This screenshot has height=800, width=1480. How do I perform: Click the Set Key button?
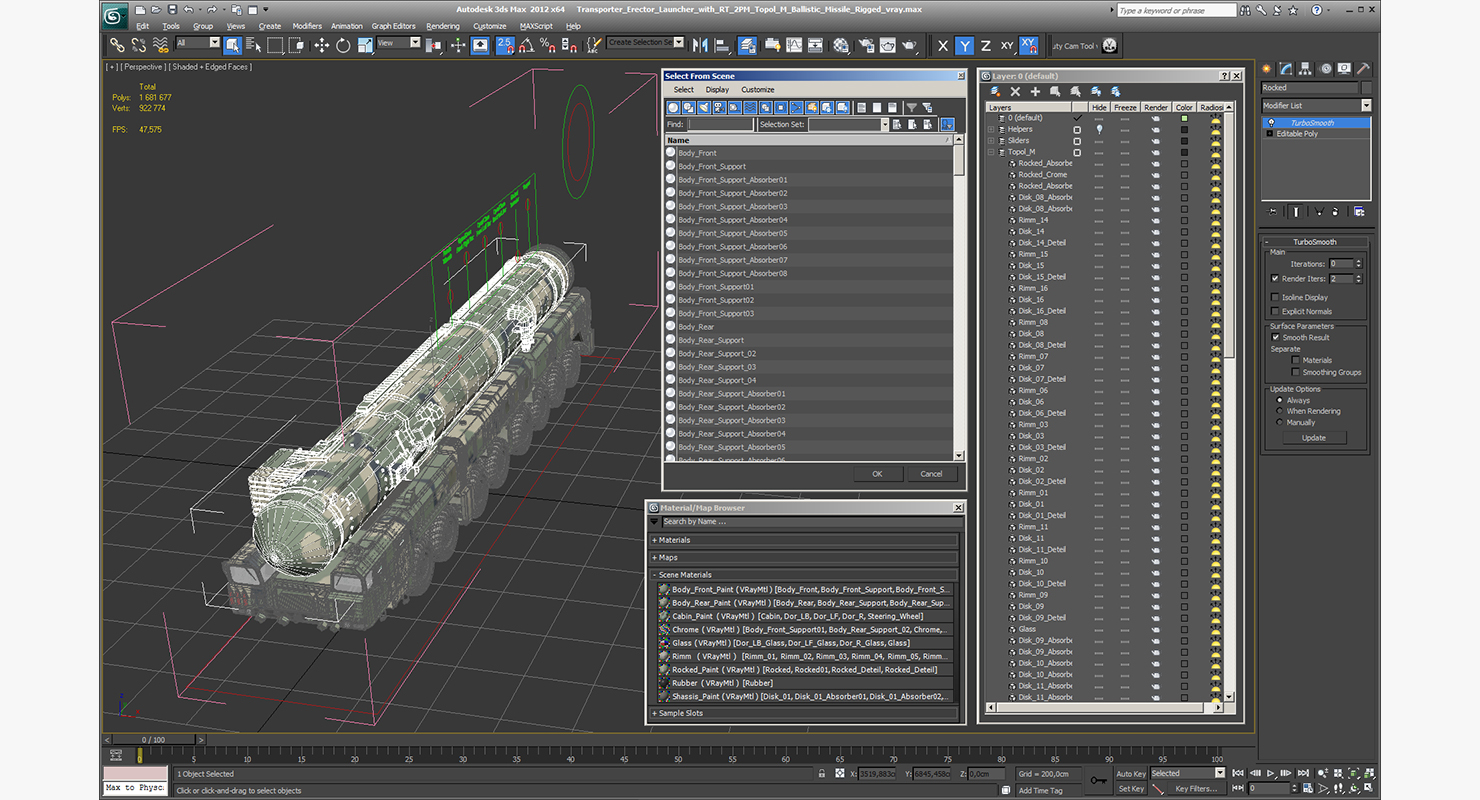click(1130, 789)
